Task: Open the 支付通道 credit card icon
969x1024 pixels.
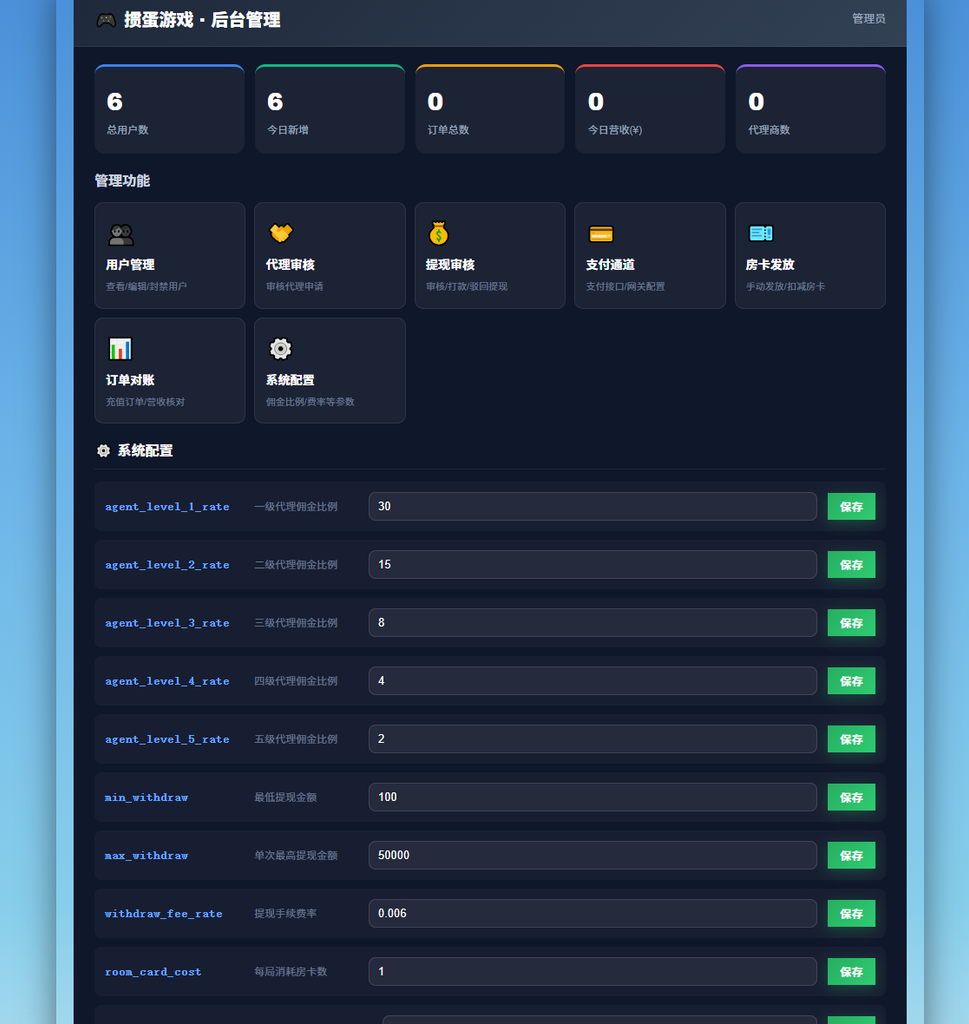Action: (601, 234)
